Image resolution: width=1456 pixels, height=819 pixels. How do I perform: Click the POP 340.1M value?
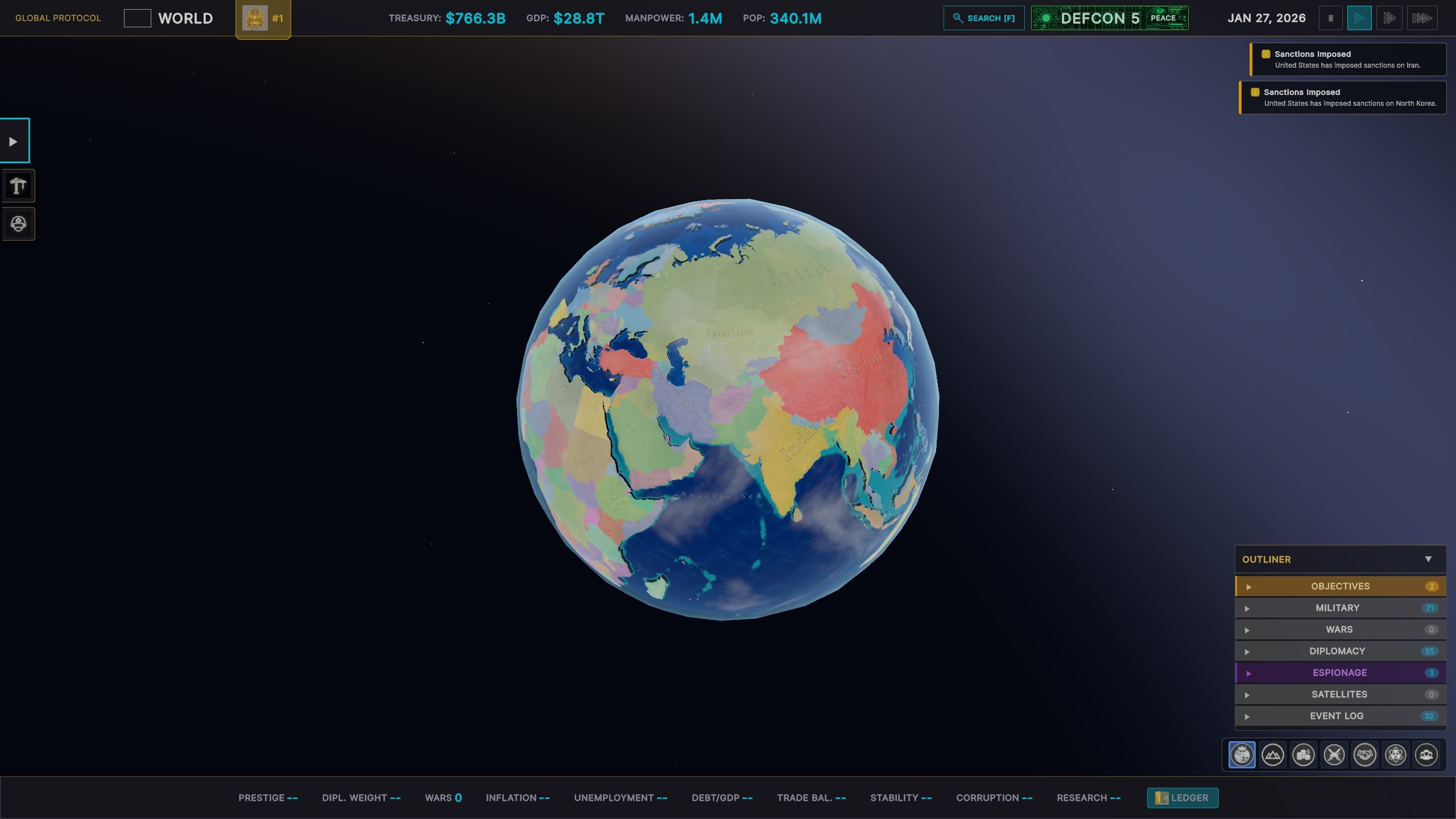pyautogui.click(x=796, y=18)
